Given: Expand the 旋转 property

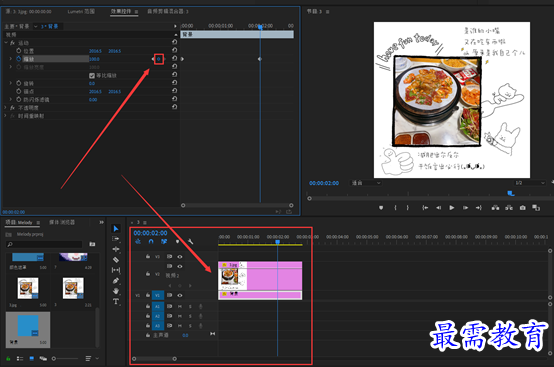Looking at the screenshot, I should (x=11, y=83).
